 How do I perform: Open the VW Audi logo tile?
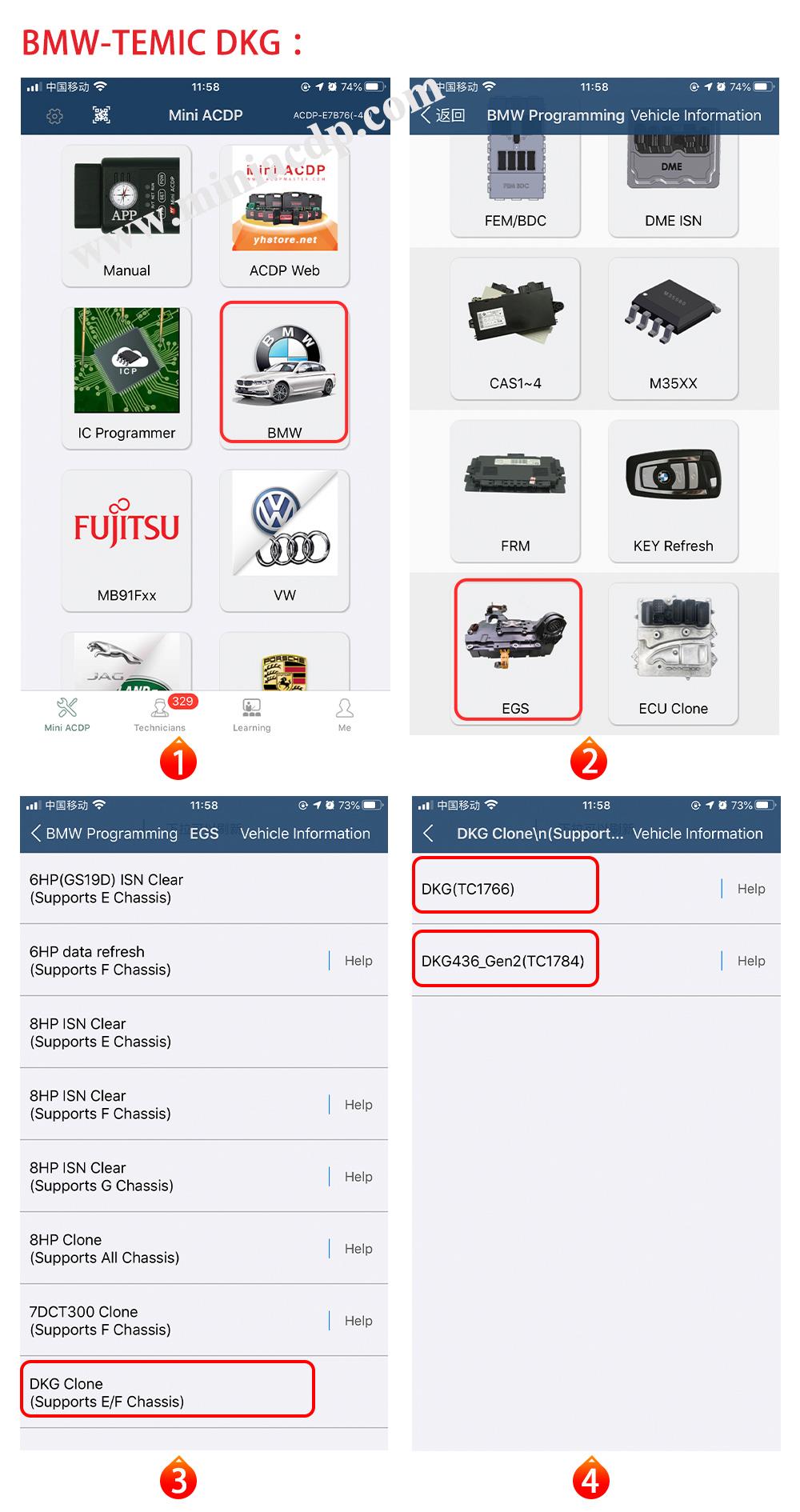coord(284,540)
